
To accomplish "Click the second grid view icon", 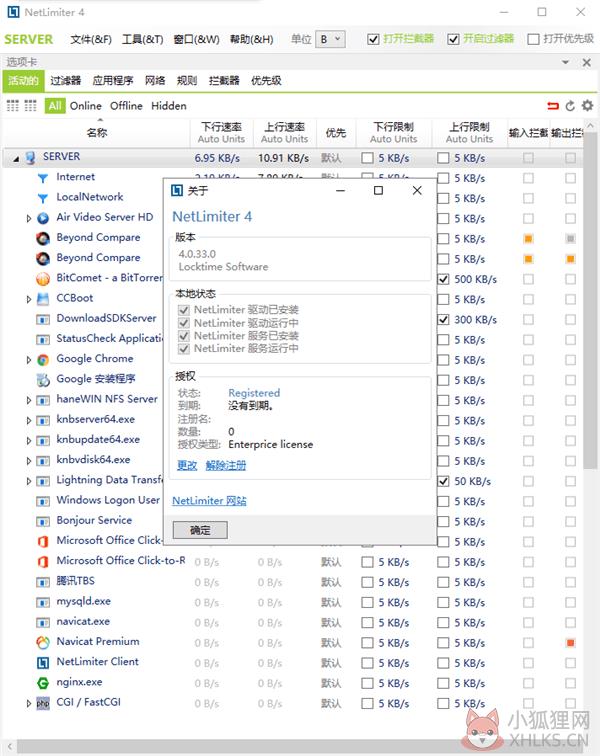I will coord(30,106).
